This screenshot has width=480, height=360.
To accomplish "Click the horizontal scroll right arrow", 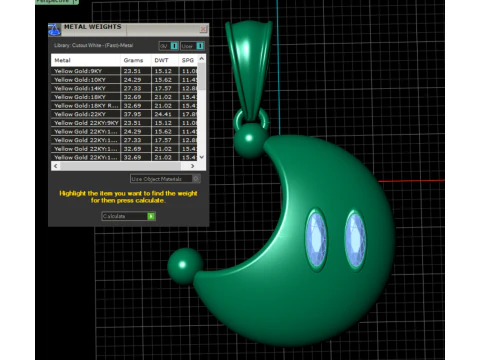I will [192, 166].
